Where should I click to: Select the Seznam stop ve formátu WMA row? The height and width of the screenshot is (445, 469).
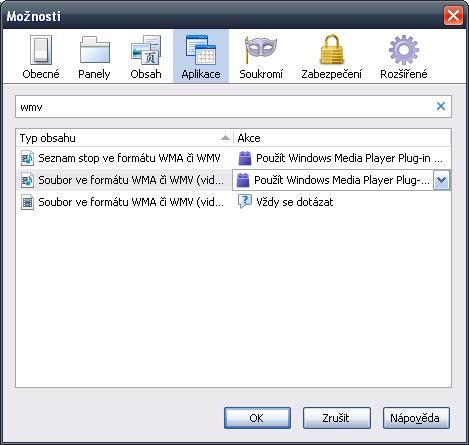point(233,158)
